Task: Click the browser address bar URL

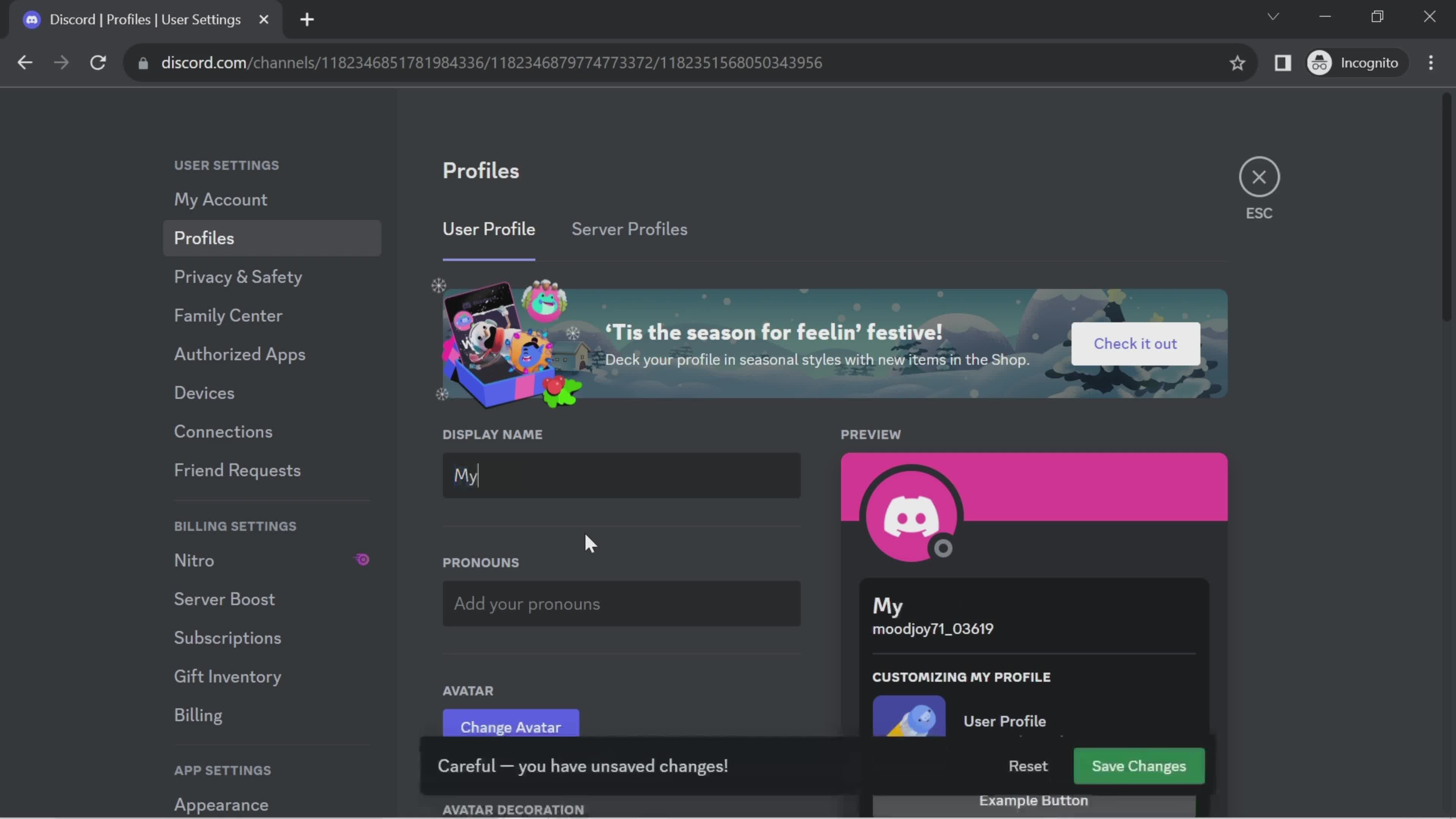Action: 491,63
